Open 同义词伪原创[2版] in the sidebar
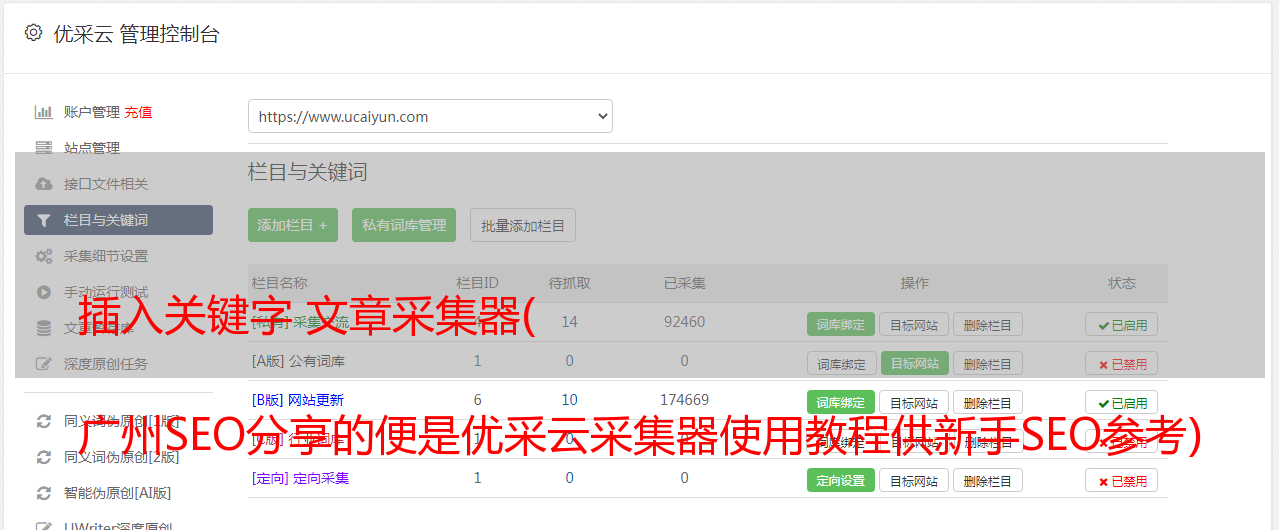Viewport: 1279px width, 530px height. click(x=122, y=457)
